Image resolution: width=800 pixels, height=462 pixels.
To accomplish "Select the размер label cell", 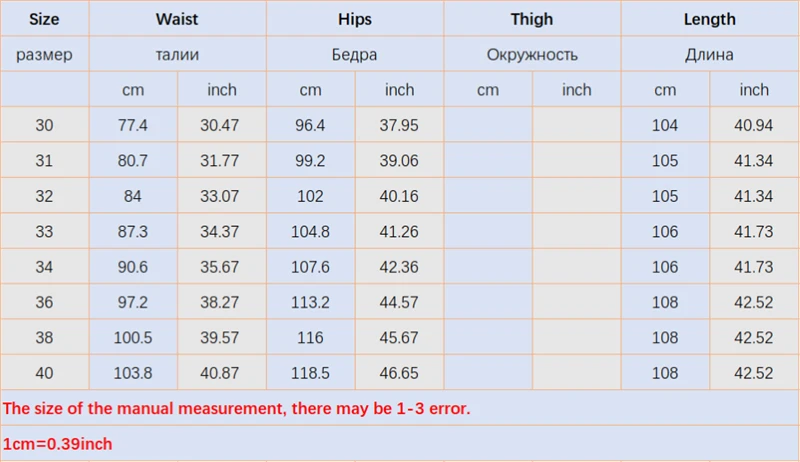I will click(x=44, y=54).
